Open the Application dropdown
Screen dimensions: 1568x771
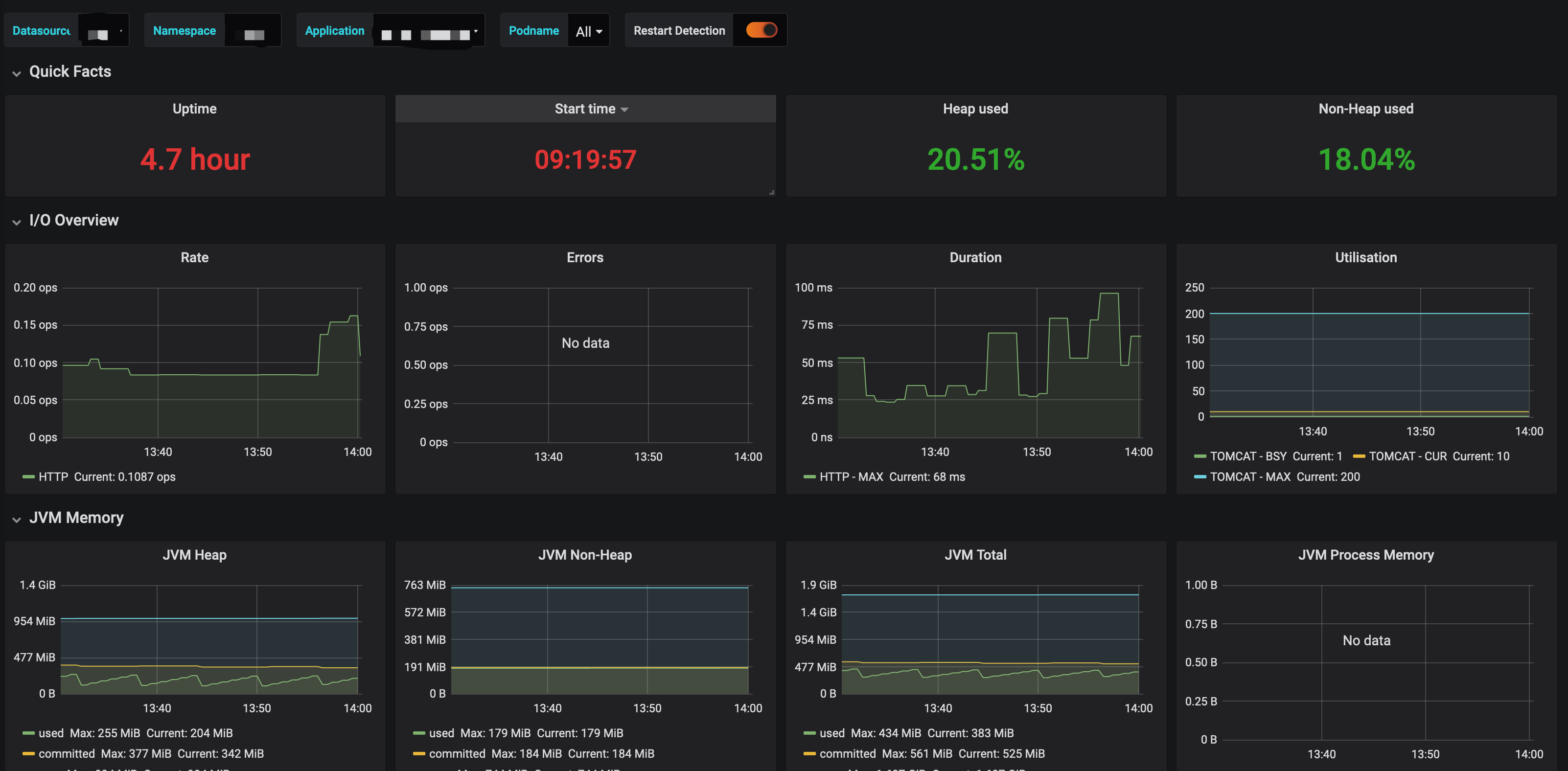(429, 31)
